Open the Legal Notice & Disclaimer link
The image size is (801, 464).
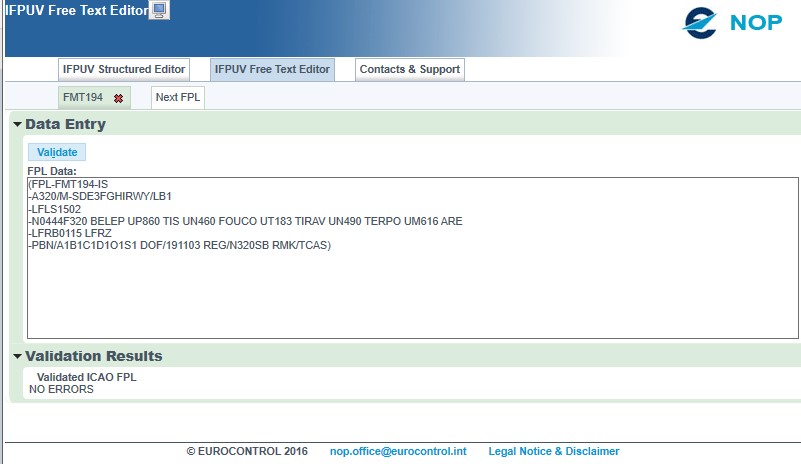click(x=554, y=451)
